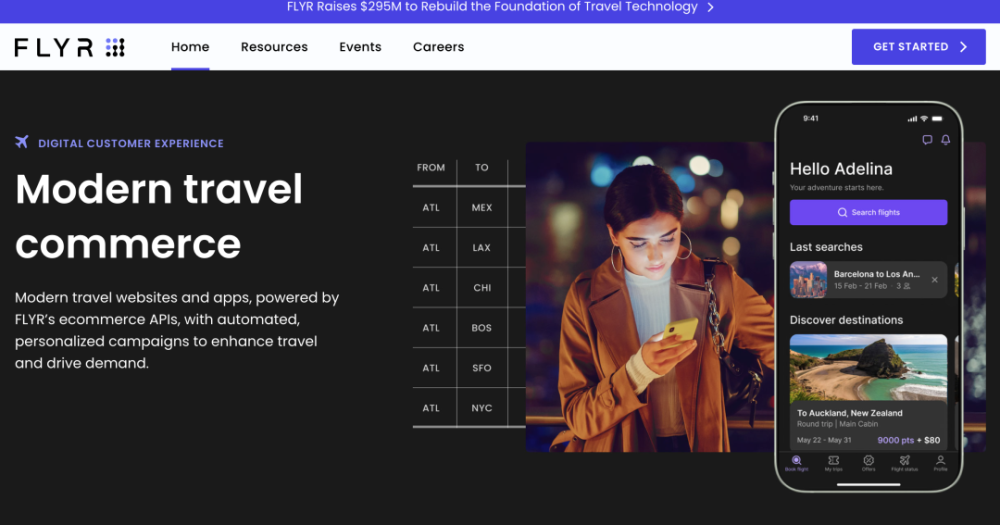Open the Home tab
The image size is (1000, 525).
[x=190, y=47]
